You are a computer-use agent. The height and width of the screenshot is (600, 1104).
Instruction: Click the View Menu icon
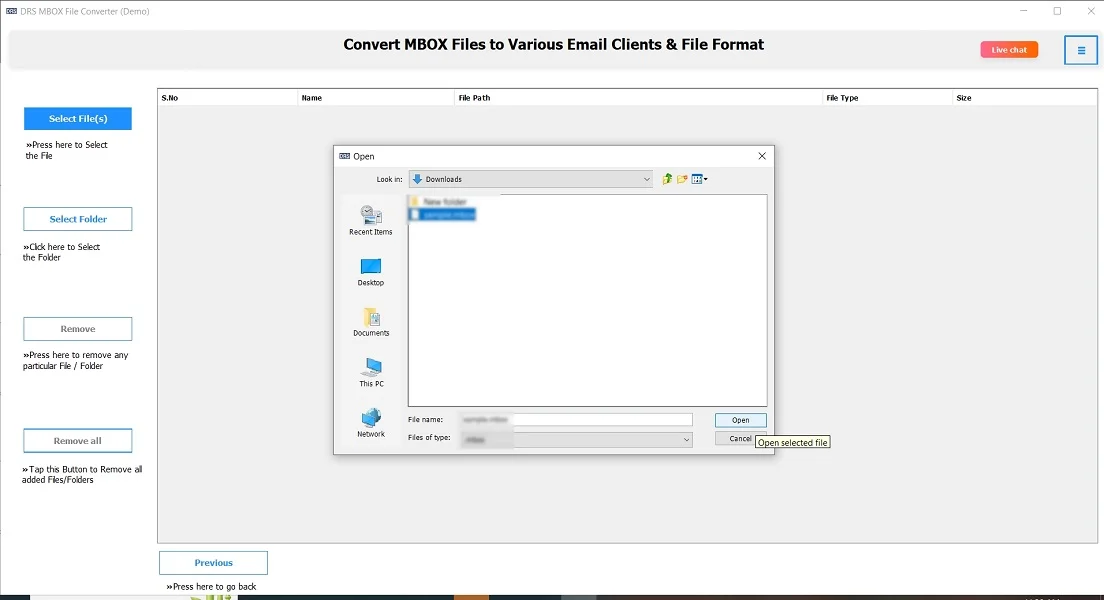(696, 178)
